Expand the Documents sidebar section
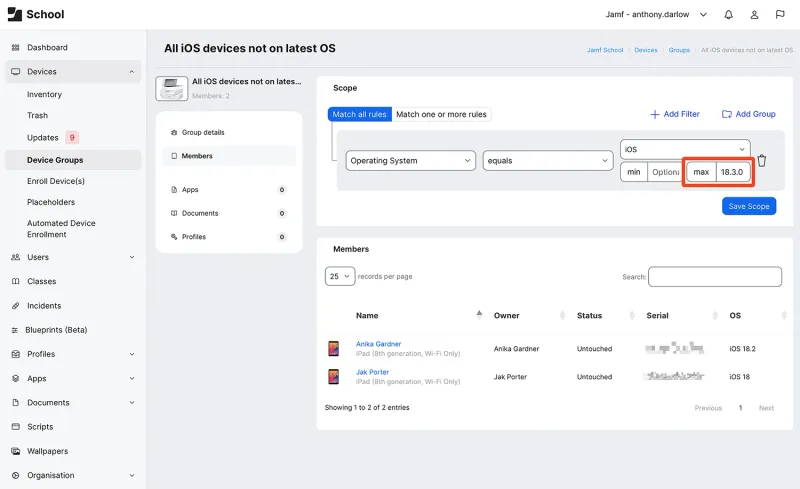The height and width of the screenshot is (489, 800). pos(132,403)
